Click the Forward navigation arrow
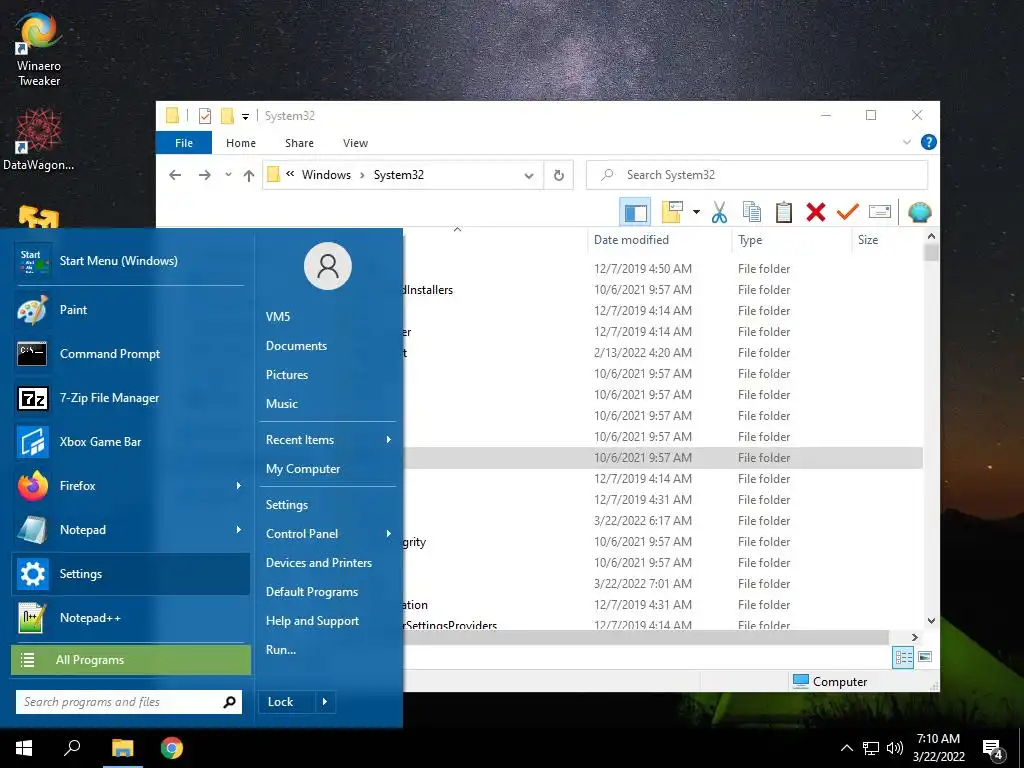Screen dimensions: 1024x768 pos(204,175)
